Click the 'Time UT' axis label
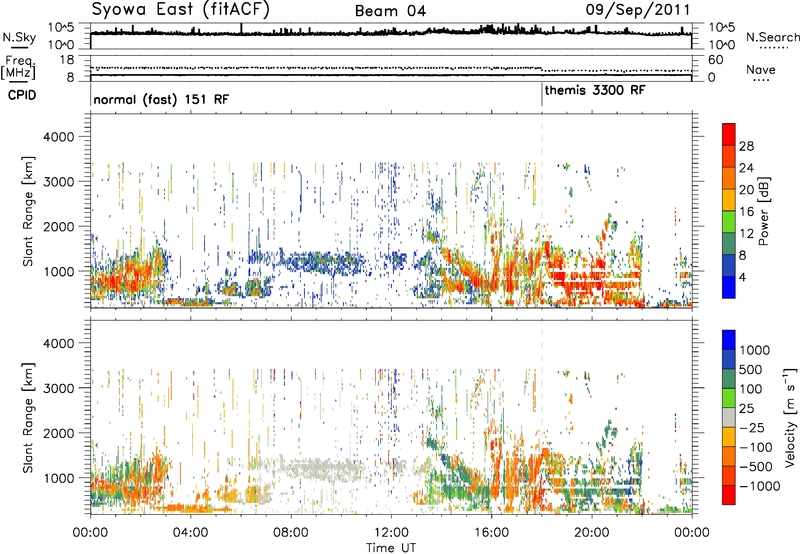 (391, 548)
